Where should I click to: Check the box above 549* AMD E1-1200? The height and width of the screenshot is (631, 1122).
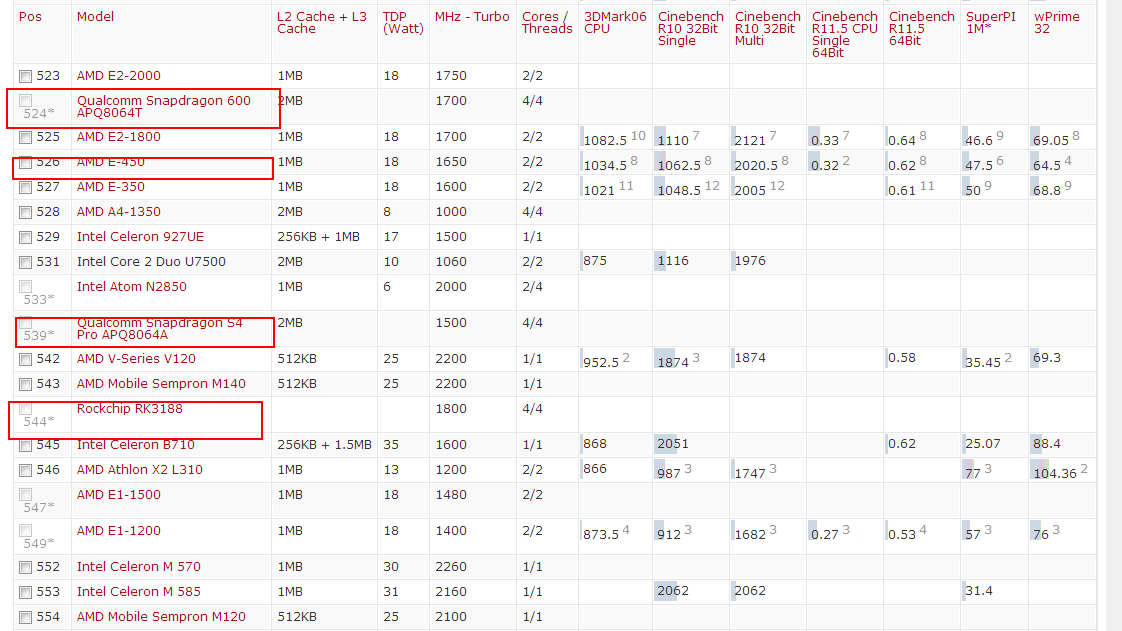(26, 530)
